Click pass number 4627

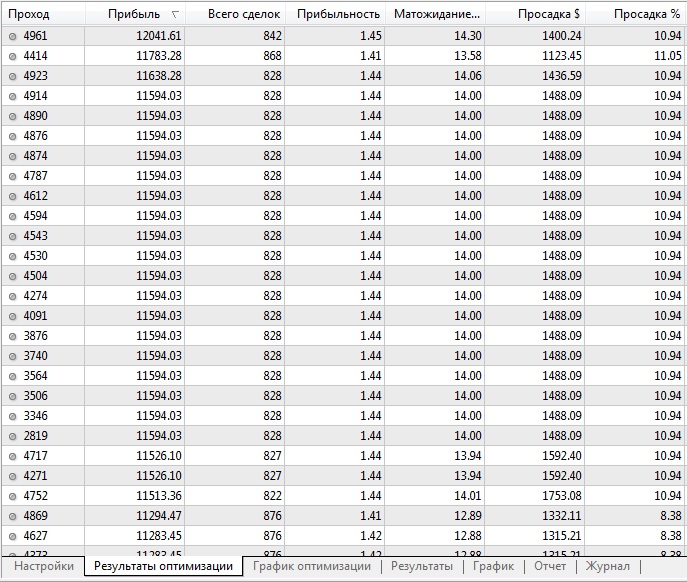(35, 536)
